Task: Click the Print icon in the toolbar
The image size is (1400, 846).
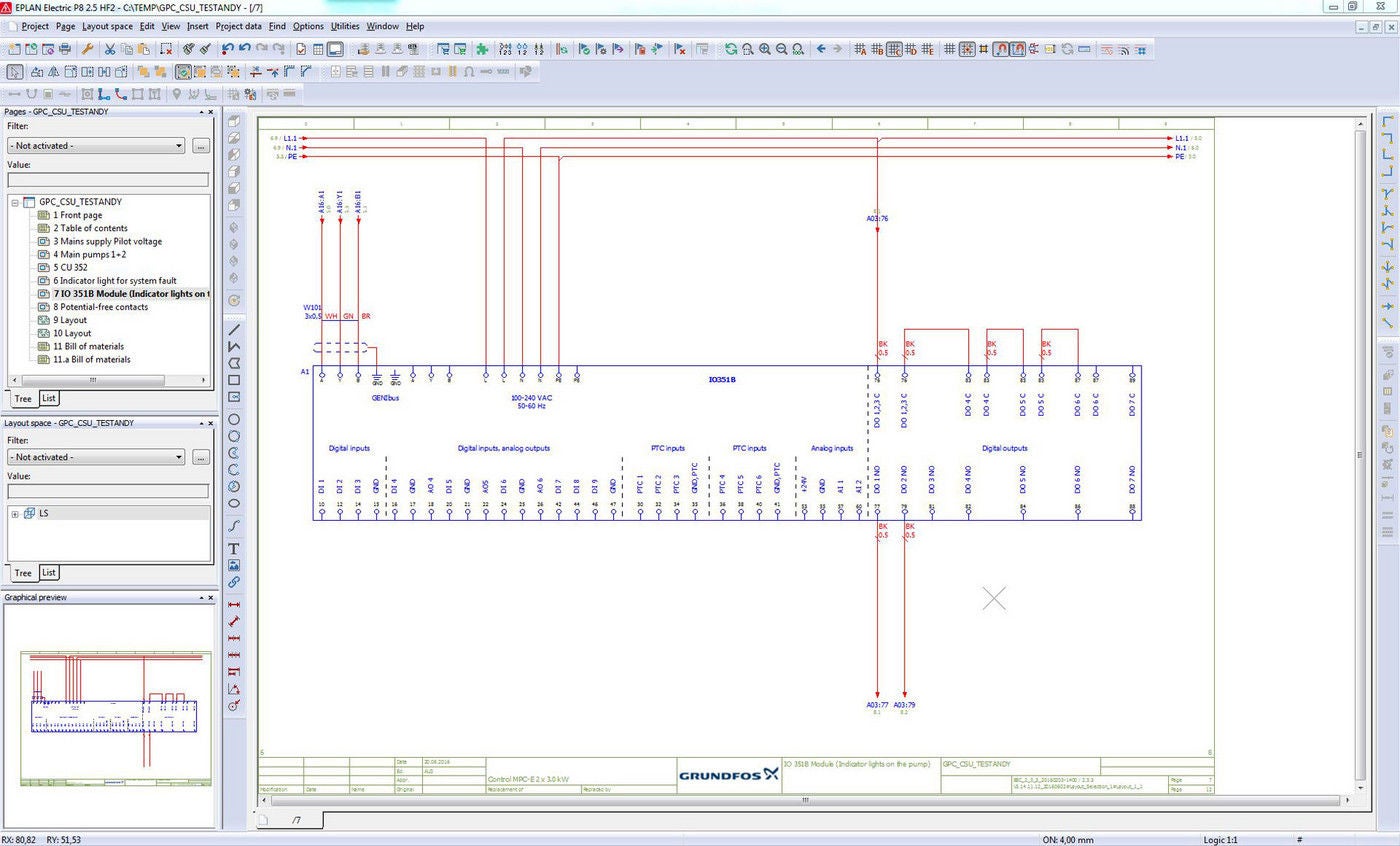Action: (64, 48)
